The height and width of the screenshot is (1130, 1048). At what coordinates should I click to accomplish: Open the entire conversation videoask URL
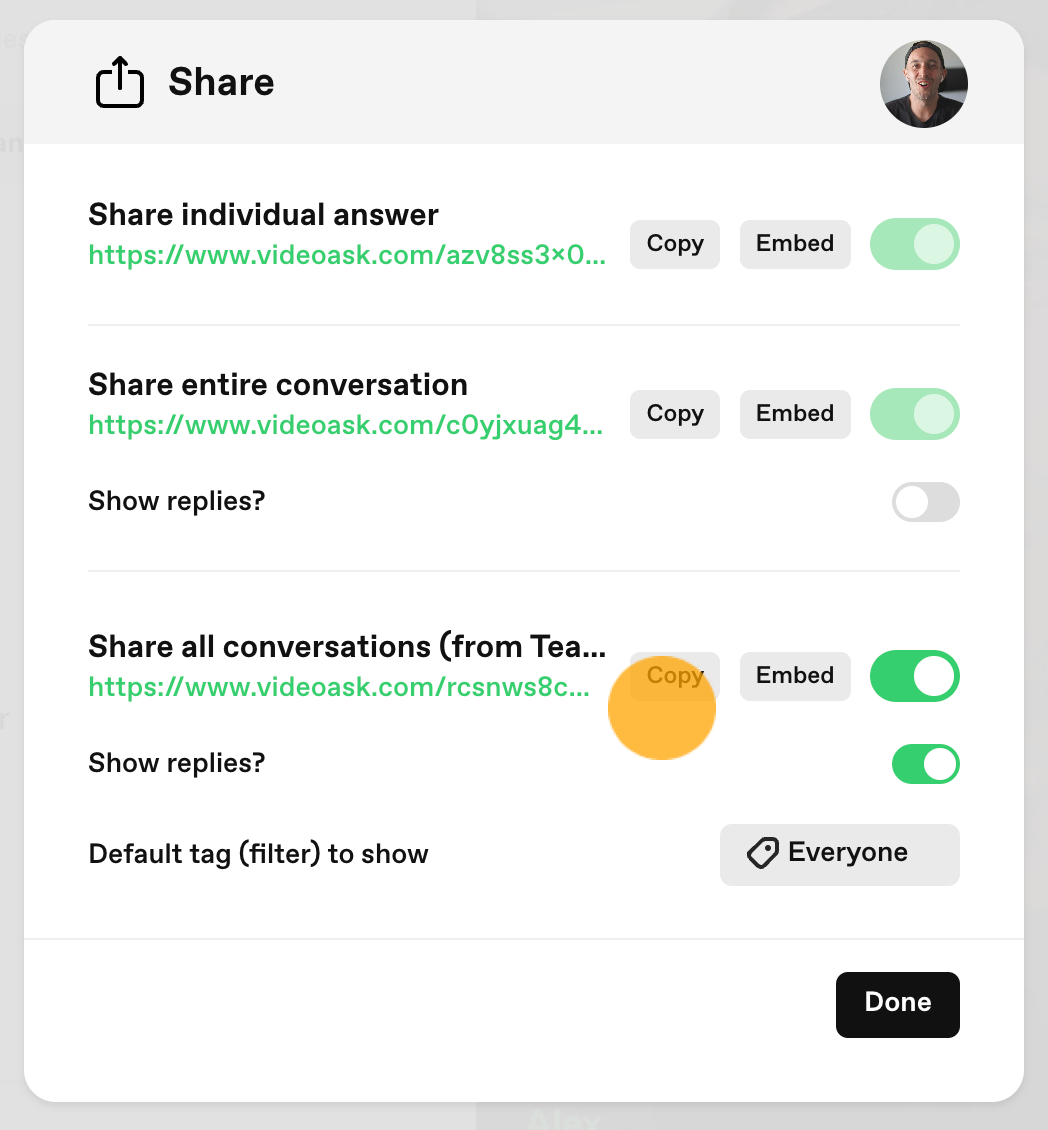(x=345, y=425)
